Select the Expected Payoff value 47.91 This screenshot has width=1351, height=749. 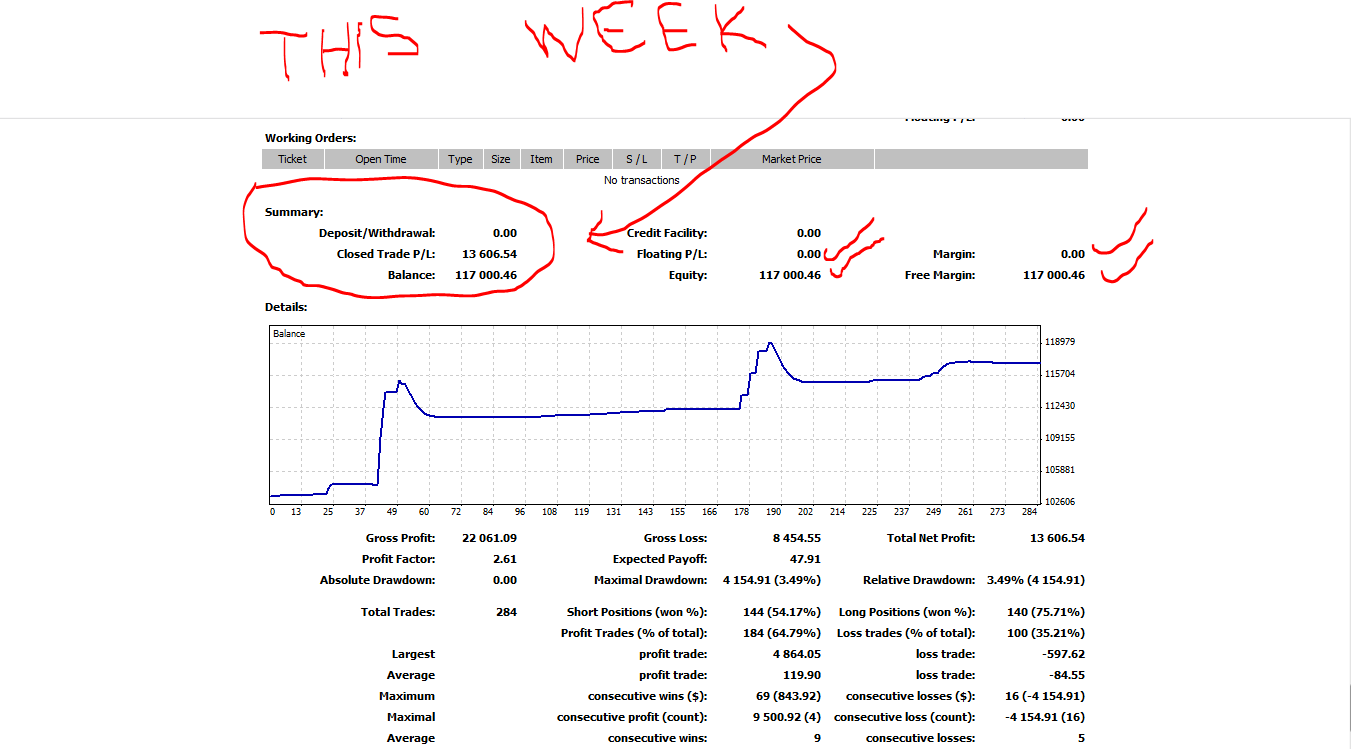tap(805, 559)
